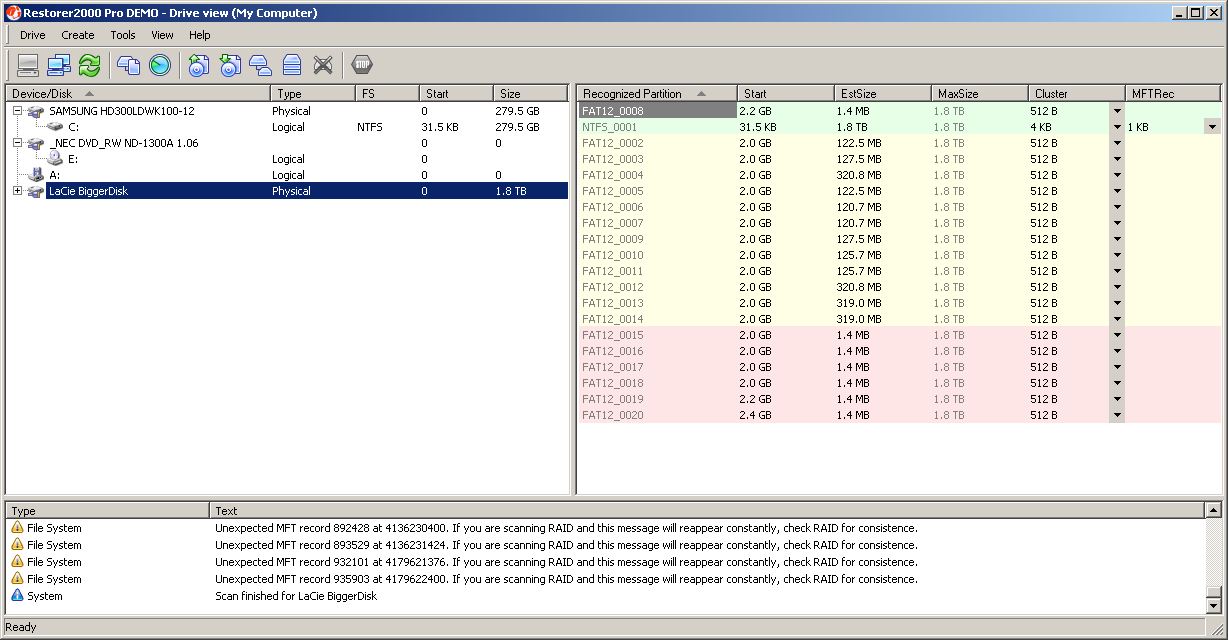
Task: Click the create region drives icon
Action: click(x=261, y=65)
